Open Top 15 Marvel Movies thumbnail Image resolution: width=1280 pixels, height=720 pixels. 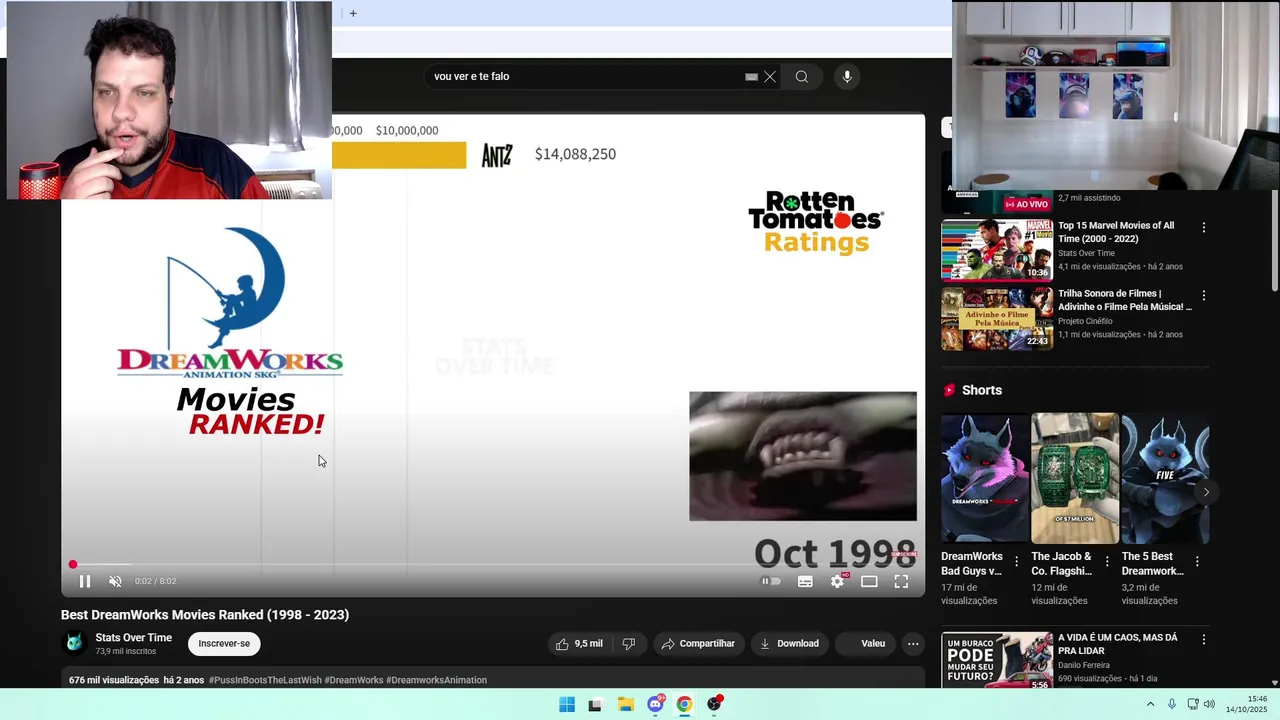pos(997,249)
